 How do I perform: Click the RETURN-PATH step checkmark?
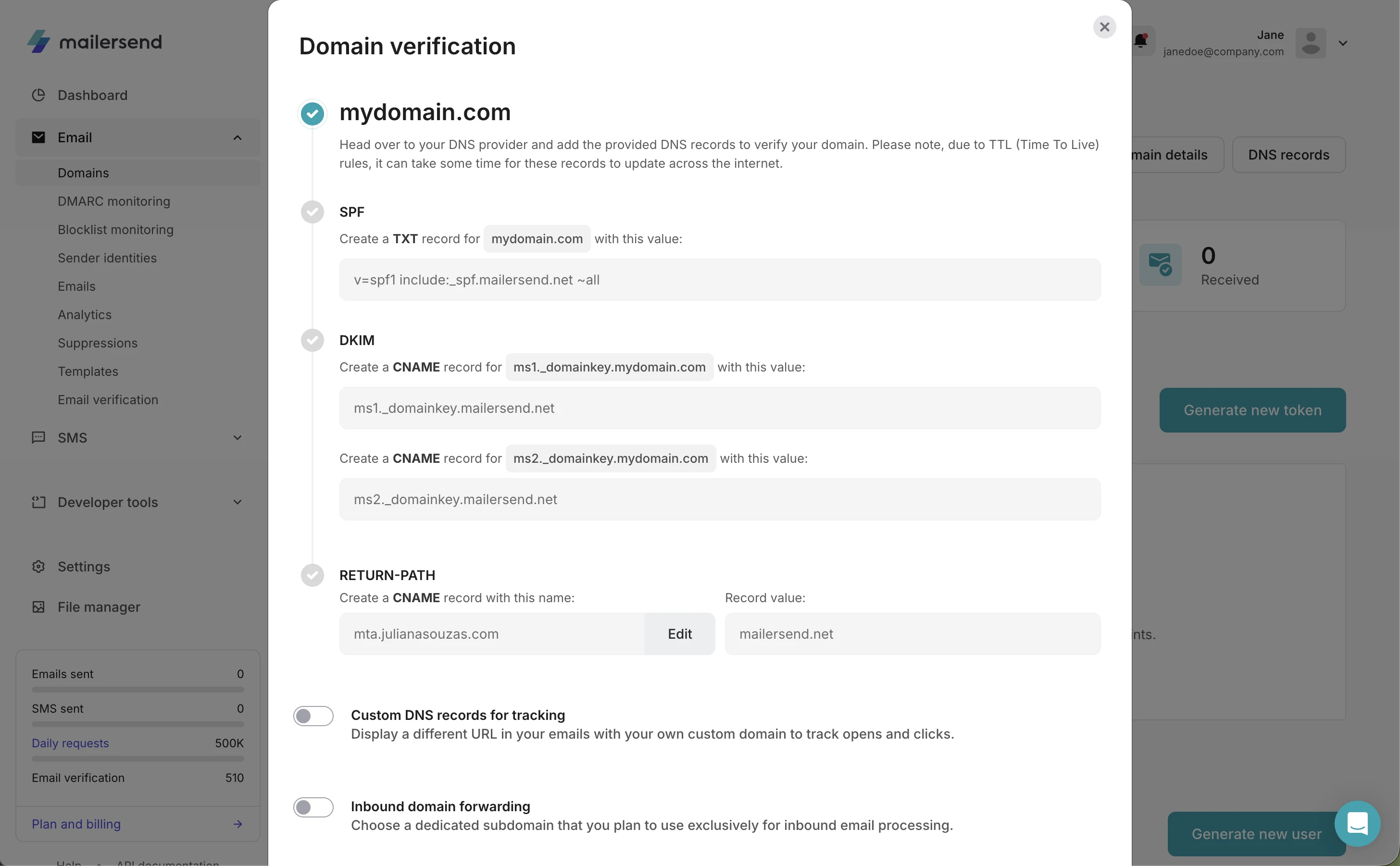click(312, 575)
